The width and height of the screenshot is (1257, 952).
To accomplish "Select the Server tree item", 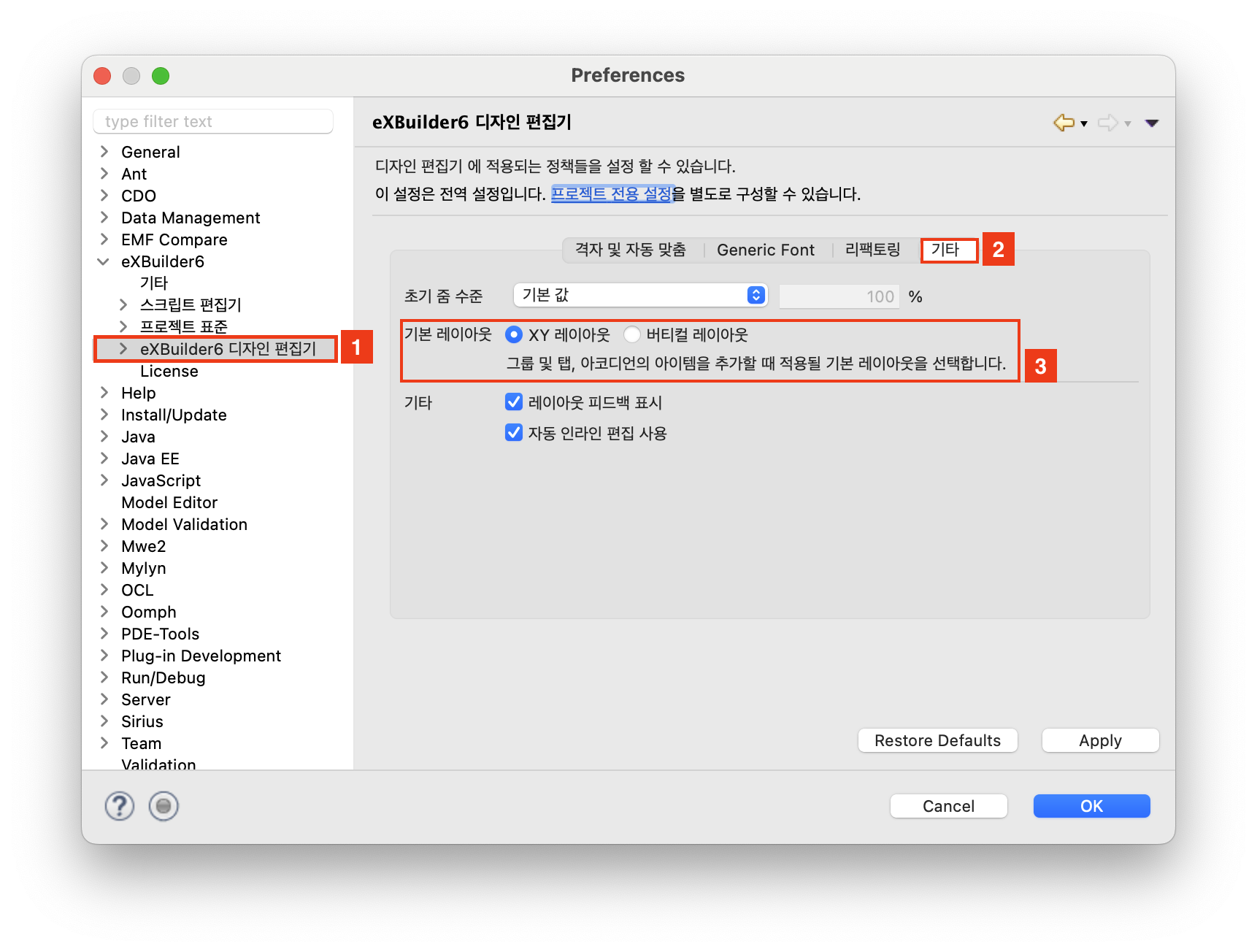I will click(146, 699).
